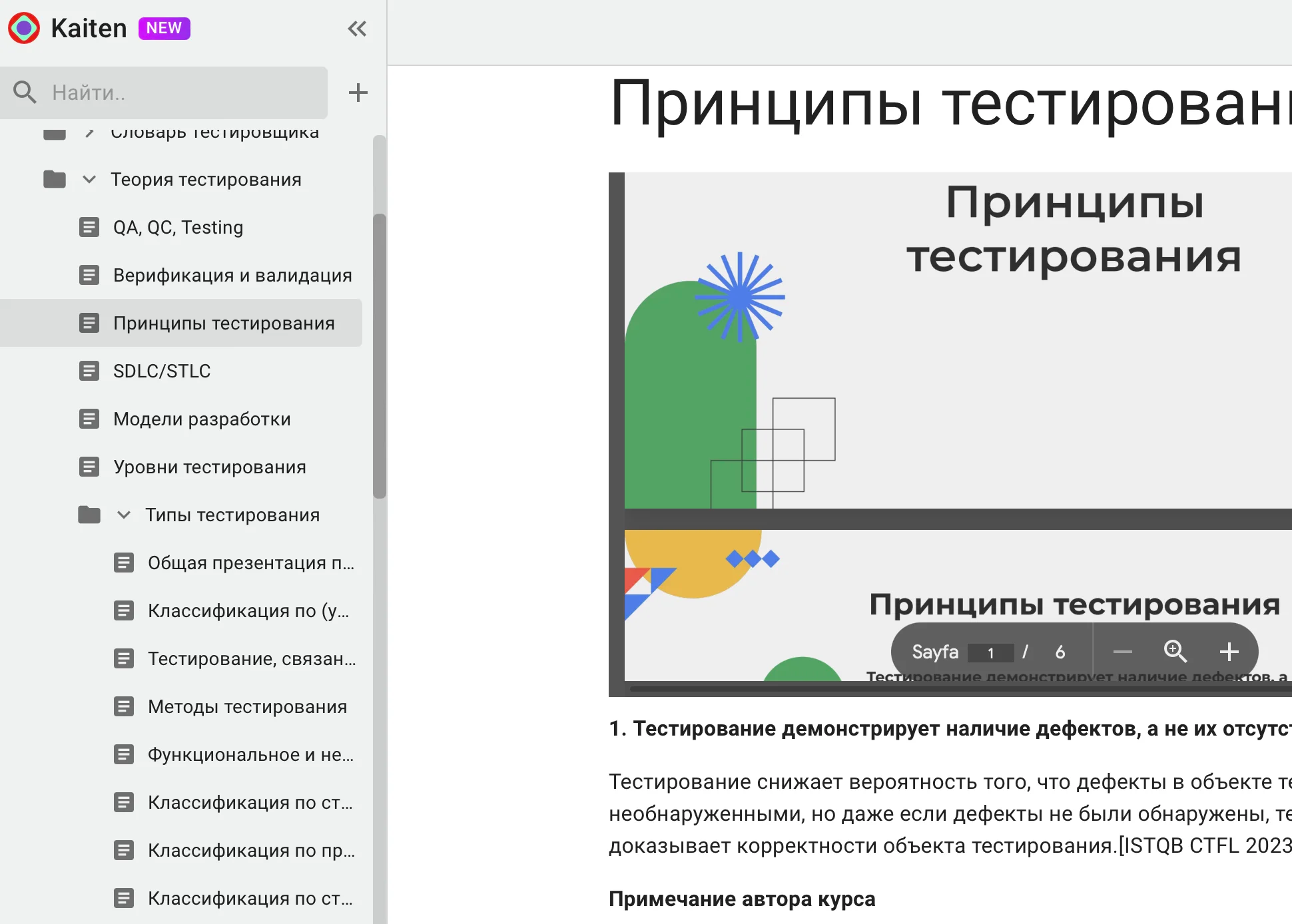The height and width of the screenshot is (924, 1292).
Task: Open Методы тестирования document
Action: (x=247, y=707)
